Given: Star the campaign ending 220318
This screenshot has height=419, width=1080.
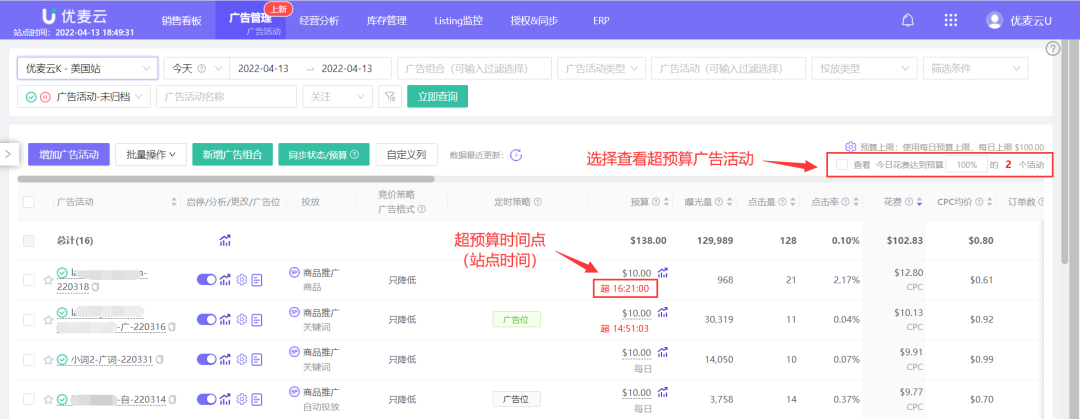Looking at the screenshot, I should click(48, 280).
